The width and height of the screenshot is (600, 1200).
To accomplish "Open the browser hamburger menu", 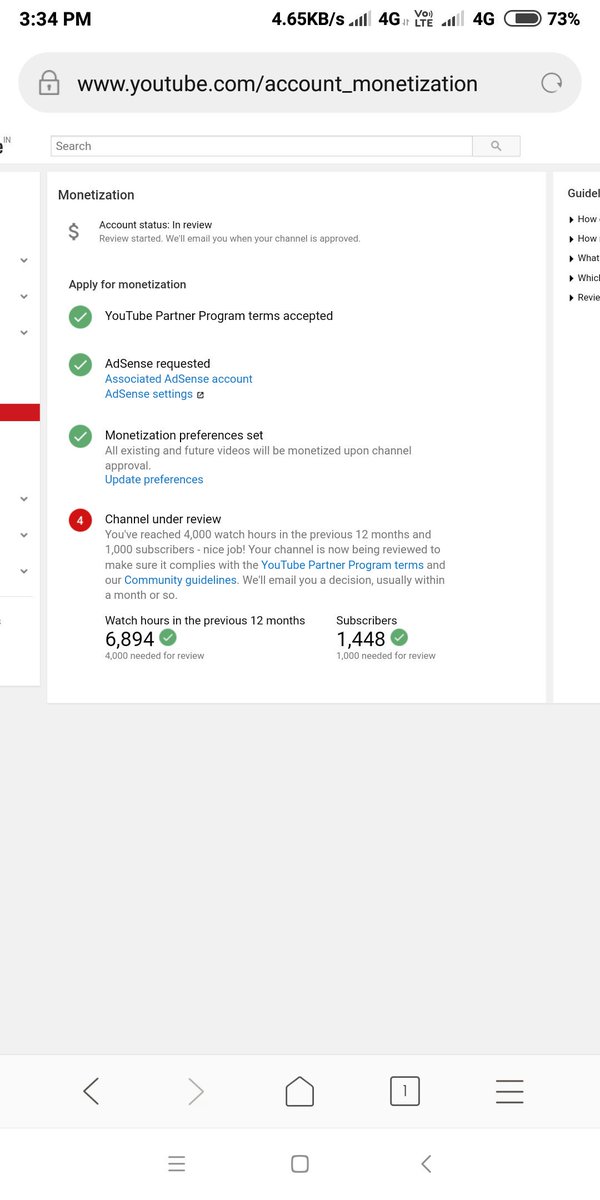I will tap(509, 1091).
